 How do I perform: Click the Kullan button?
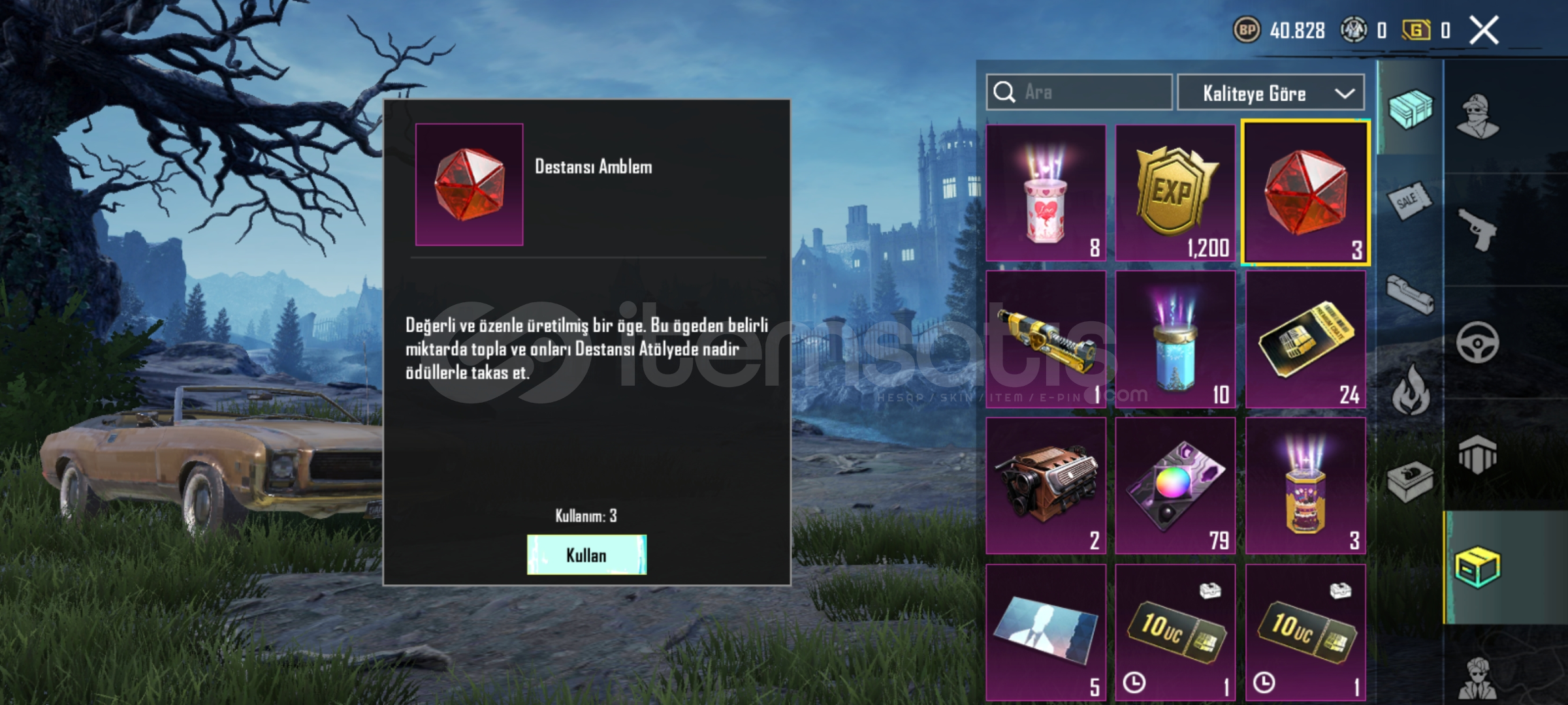[586, 555]
